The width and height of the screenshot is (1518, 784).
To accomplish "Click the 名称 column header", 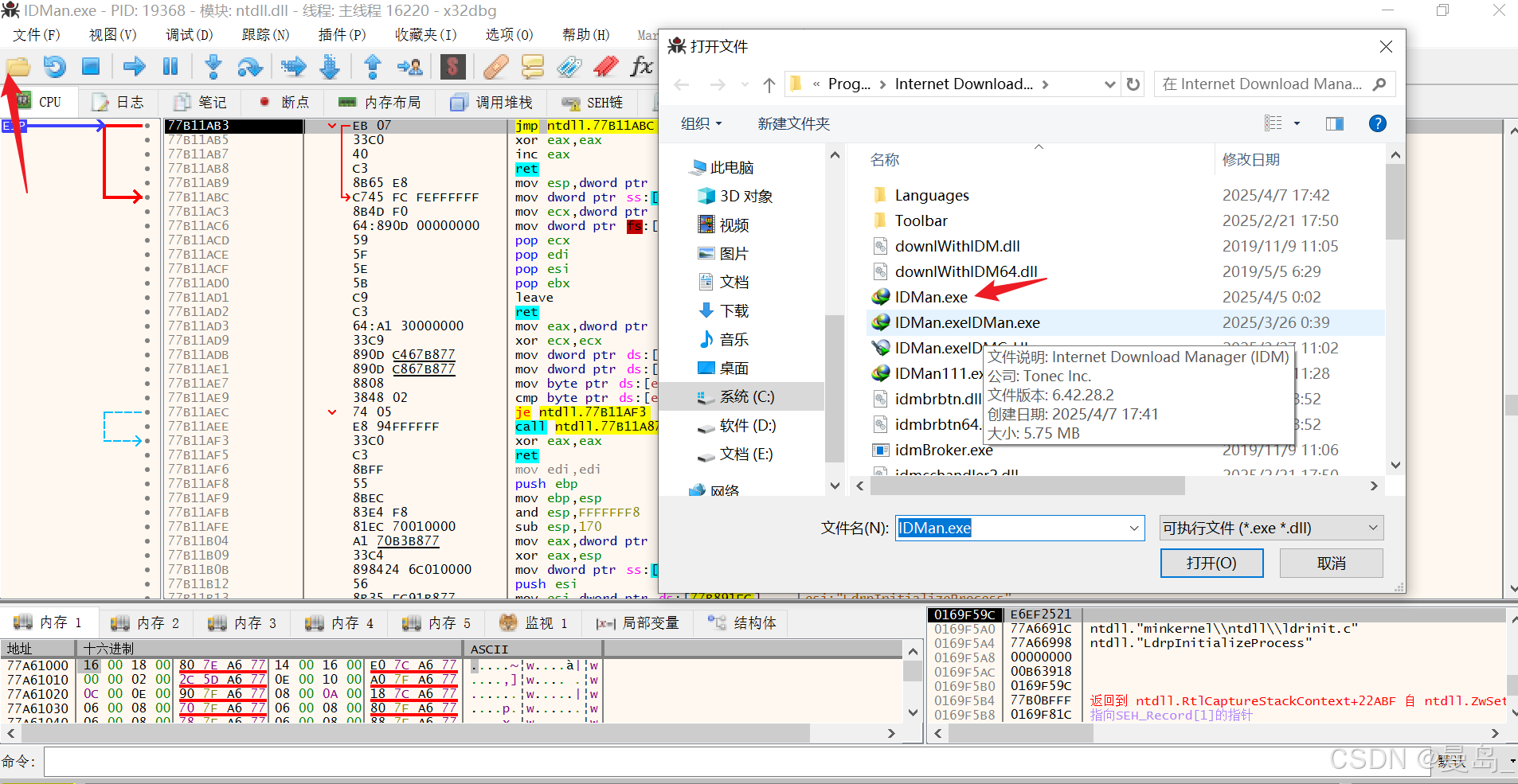I will (885, 160).
